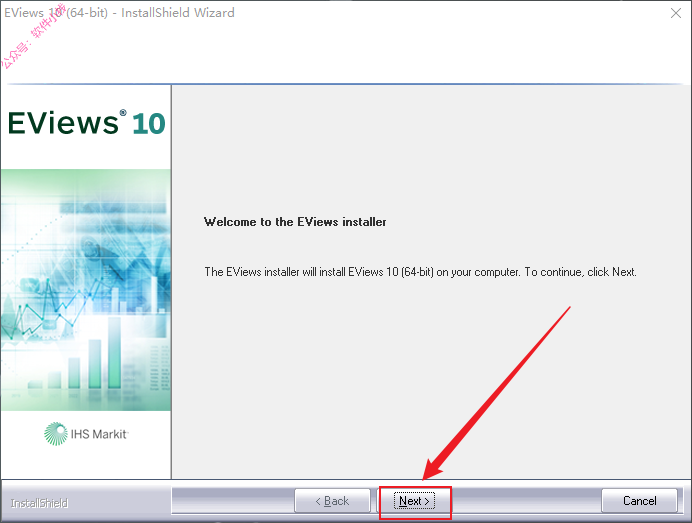
Task: Click the IHS Markit logo
Action: click(x=86, y=434)
